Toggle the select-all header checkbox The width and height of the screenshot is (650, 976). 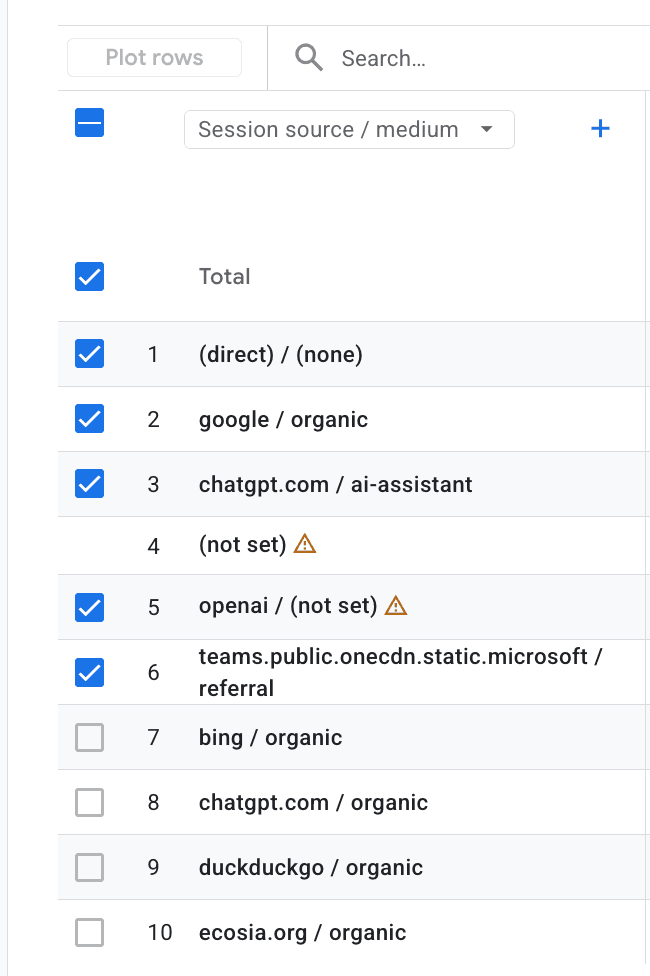tap(90, 123)
